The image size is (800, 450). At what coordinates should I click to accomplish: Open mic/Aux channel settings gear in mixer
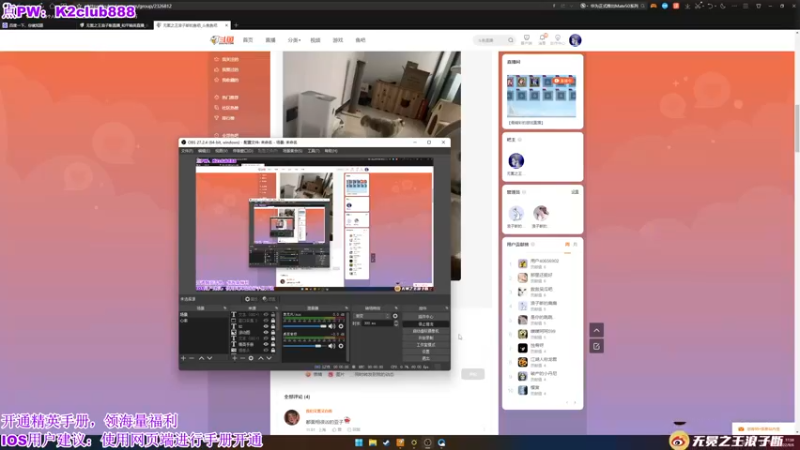[x=341, y=327]
